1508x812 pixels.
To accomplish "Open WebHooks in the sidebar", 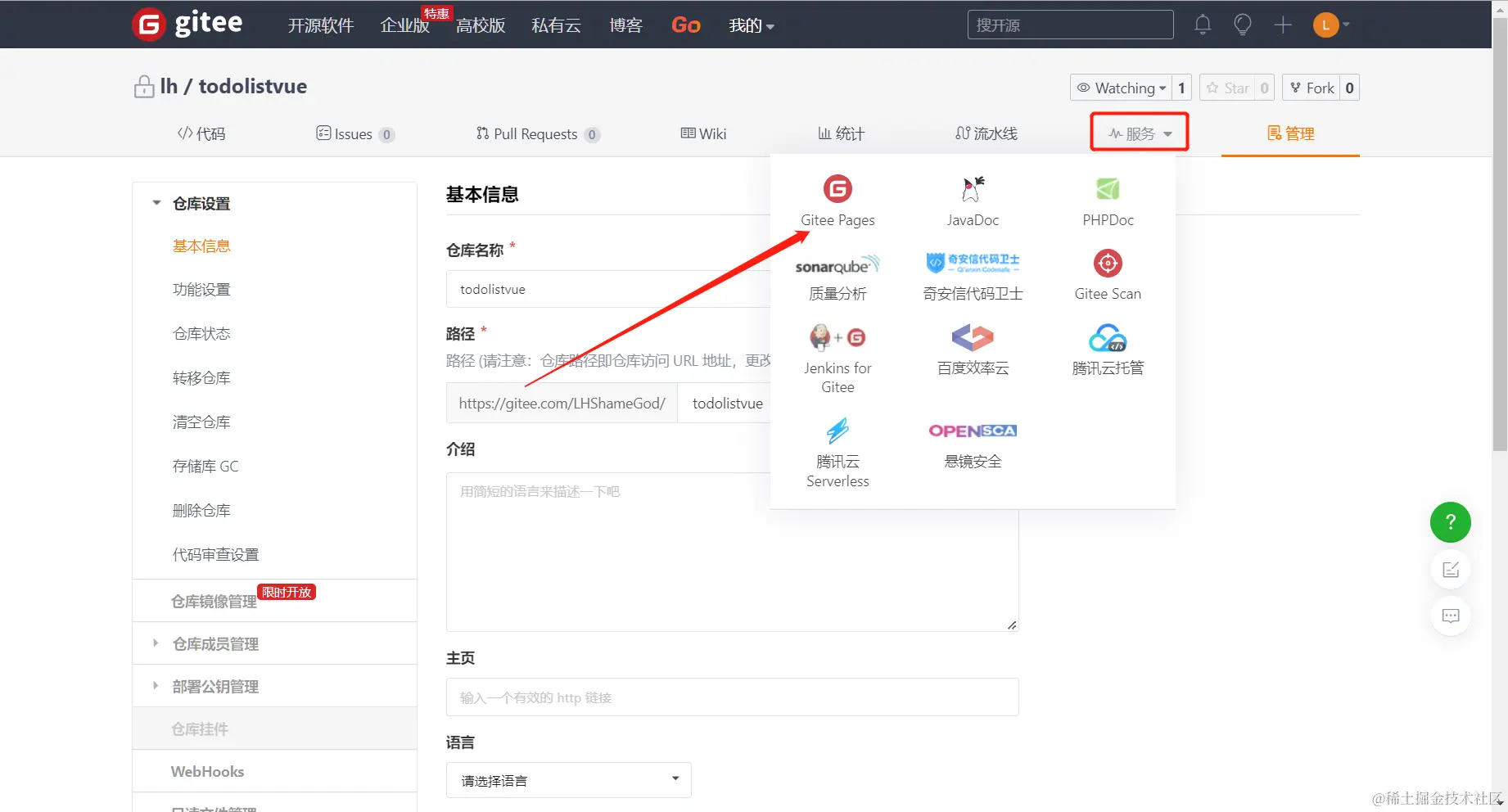I will pyautogui.click(x=207, y=771).
